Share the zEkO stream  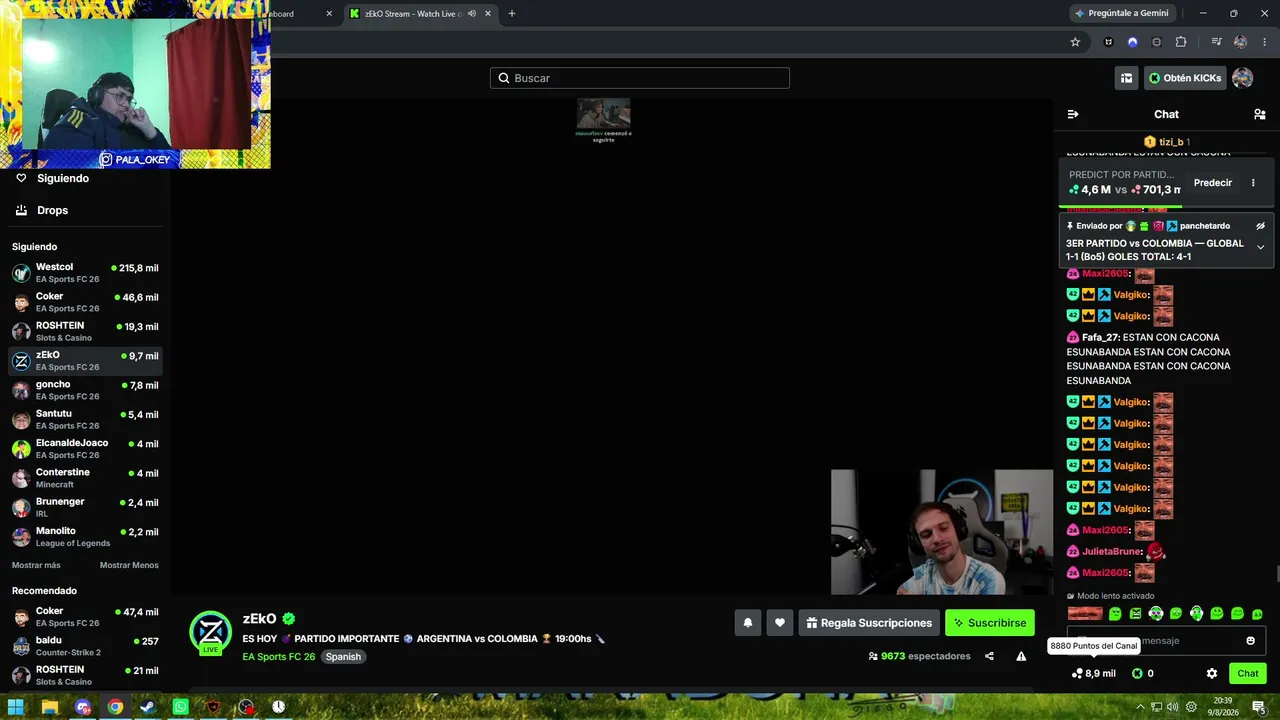[x=989, y=656]
